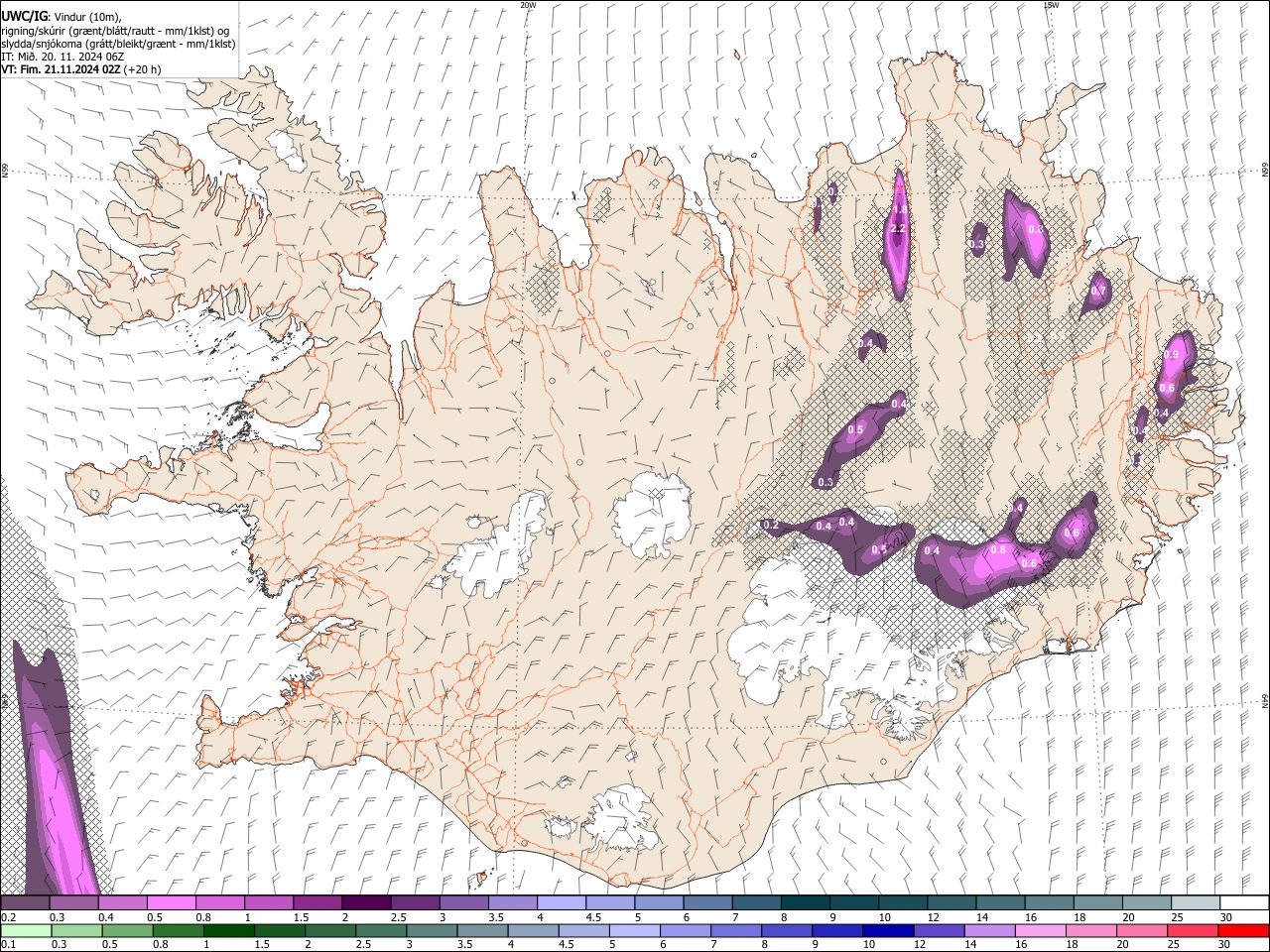Click the '3.5' label in the upper legend
This screenshot has width=1270, height=952.
(x=495, y=917)
